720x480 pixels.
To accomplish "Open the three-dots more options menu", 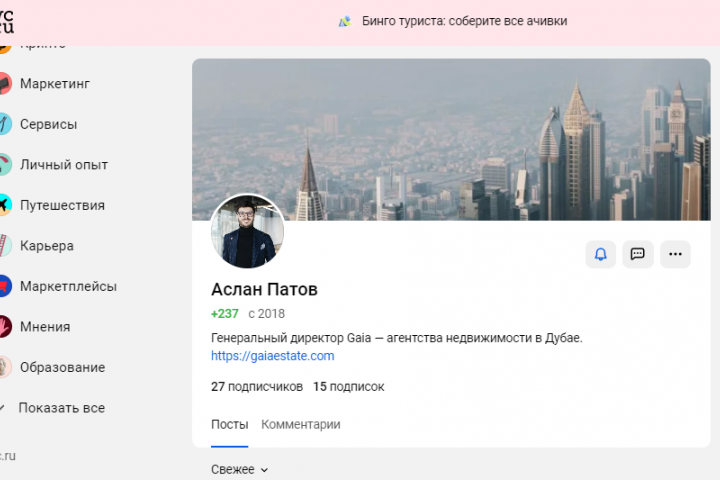I will [x=675, y=254].
